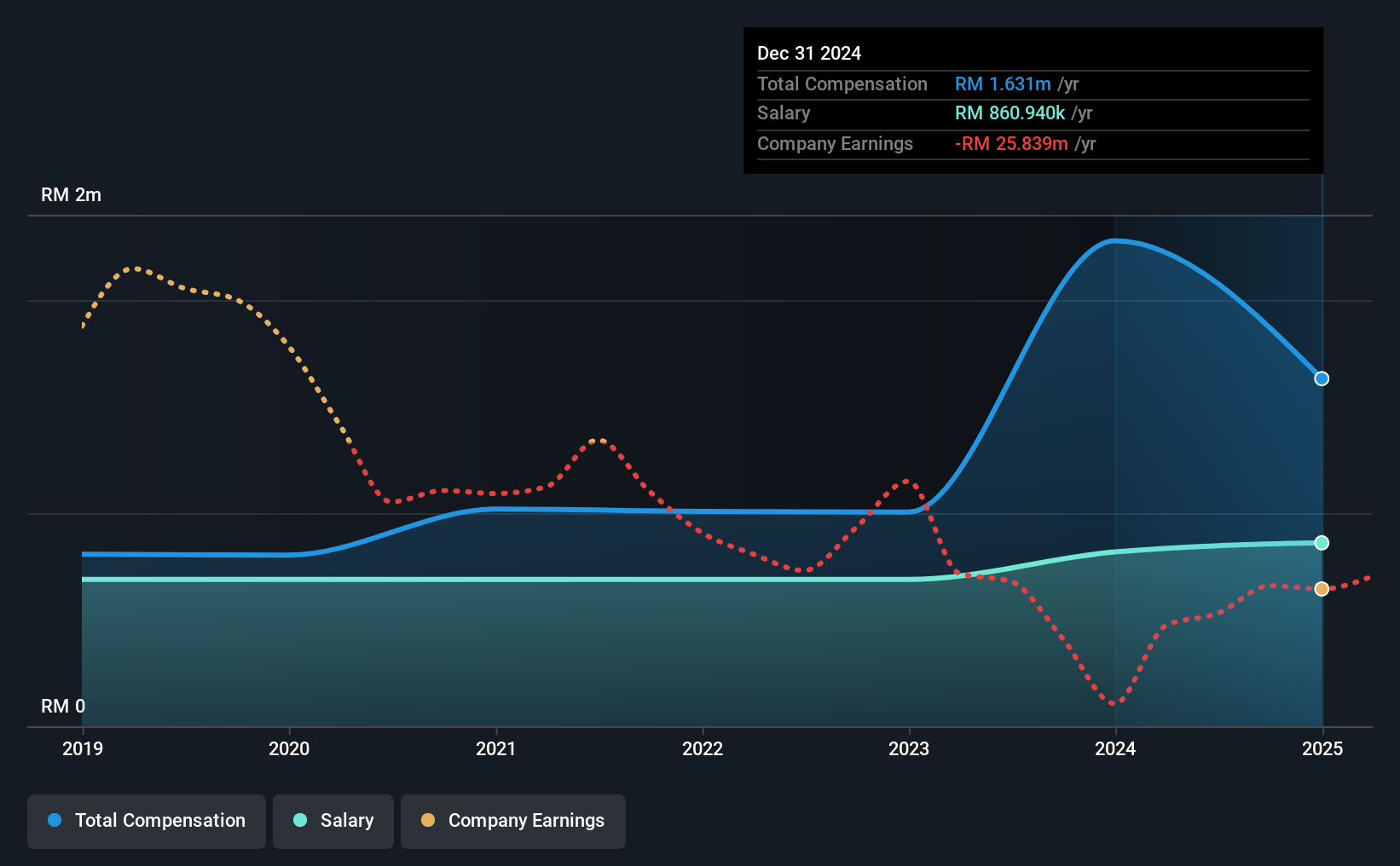Click the RM 0 y-axis label

(x=63, y=707)
